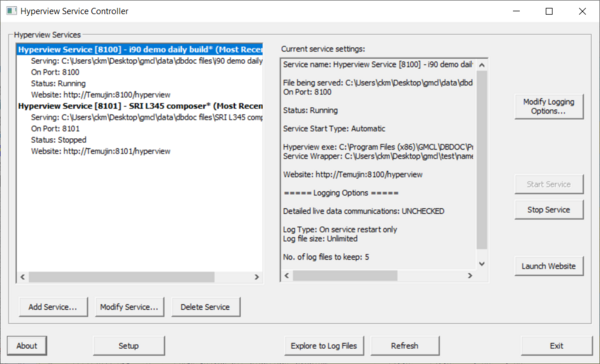Click 'Status: Running' line in settings panel
The image size is (600, 364).
tap(310, 110)
